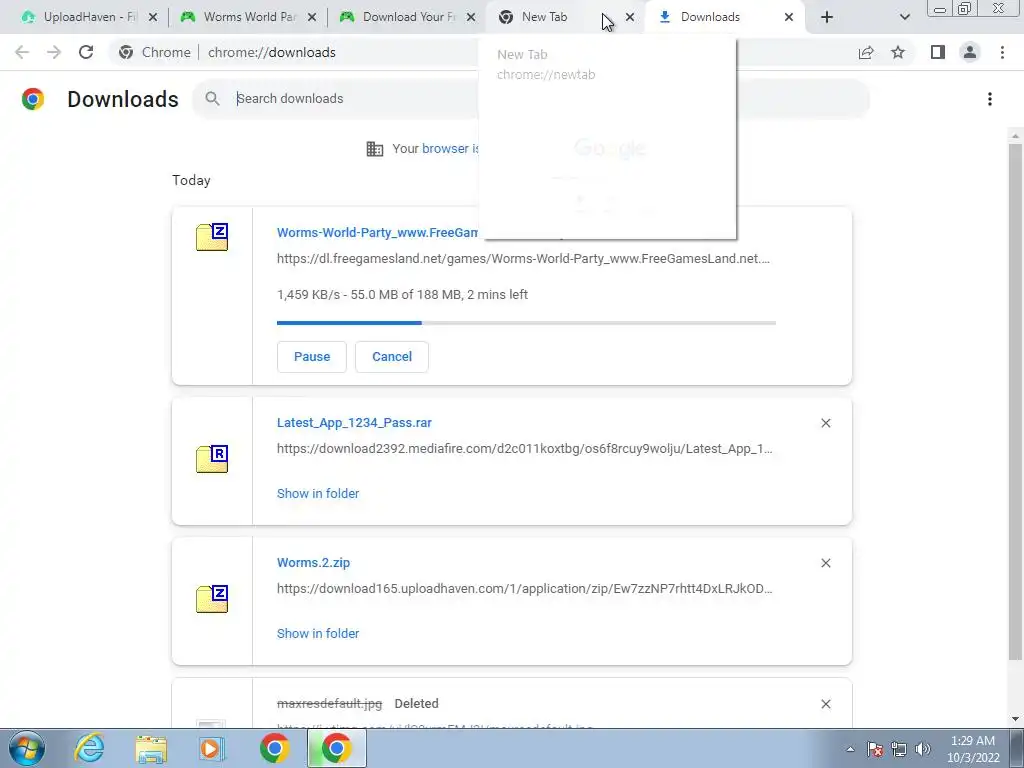Remove Latest_App_1234_Pass.rar from list
This screenshot has width=1024, height=768.
(x=825, y=423)
